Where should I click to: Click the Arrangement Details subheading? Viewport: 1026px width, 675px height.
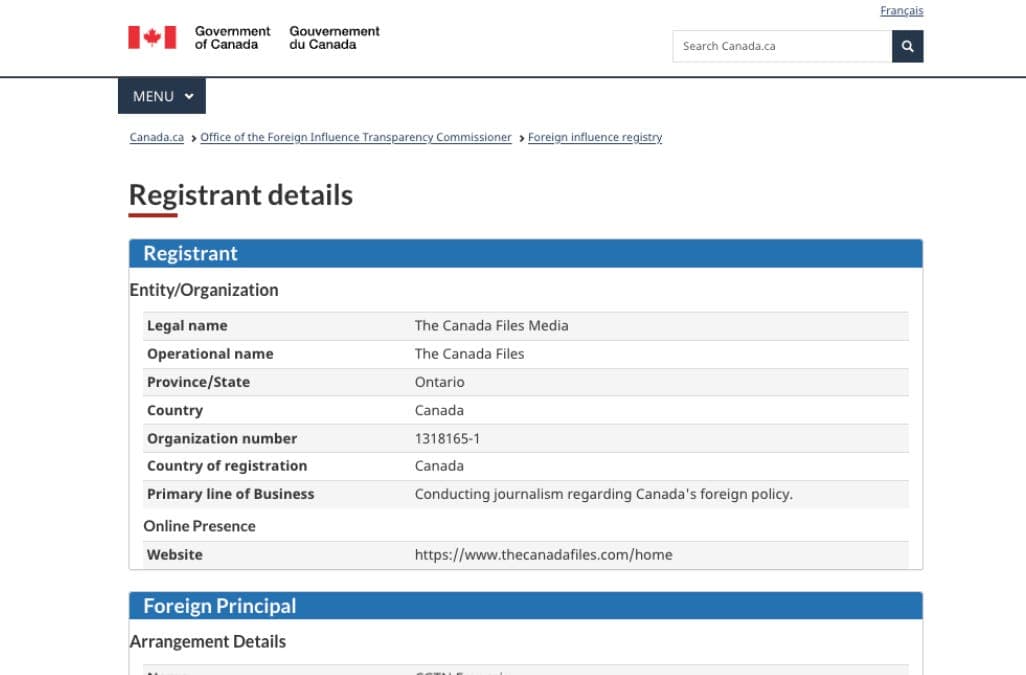[207, 642]
